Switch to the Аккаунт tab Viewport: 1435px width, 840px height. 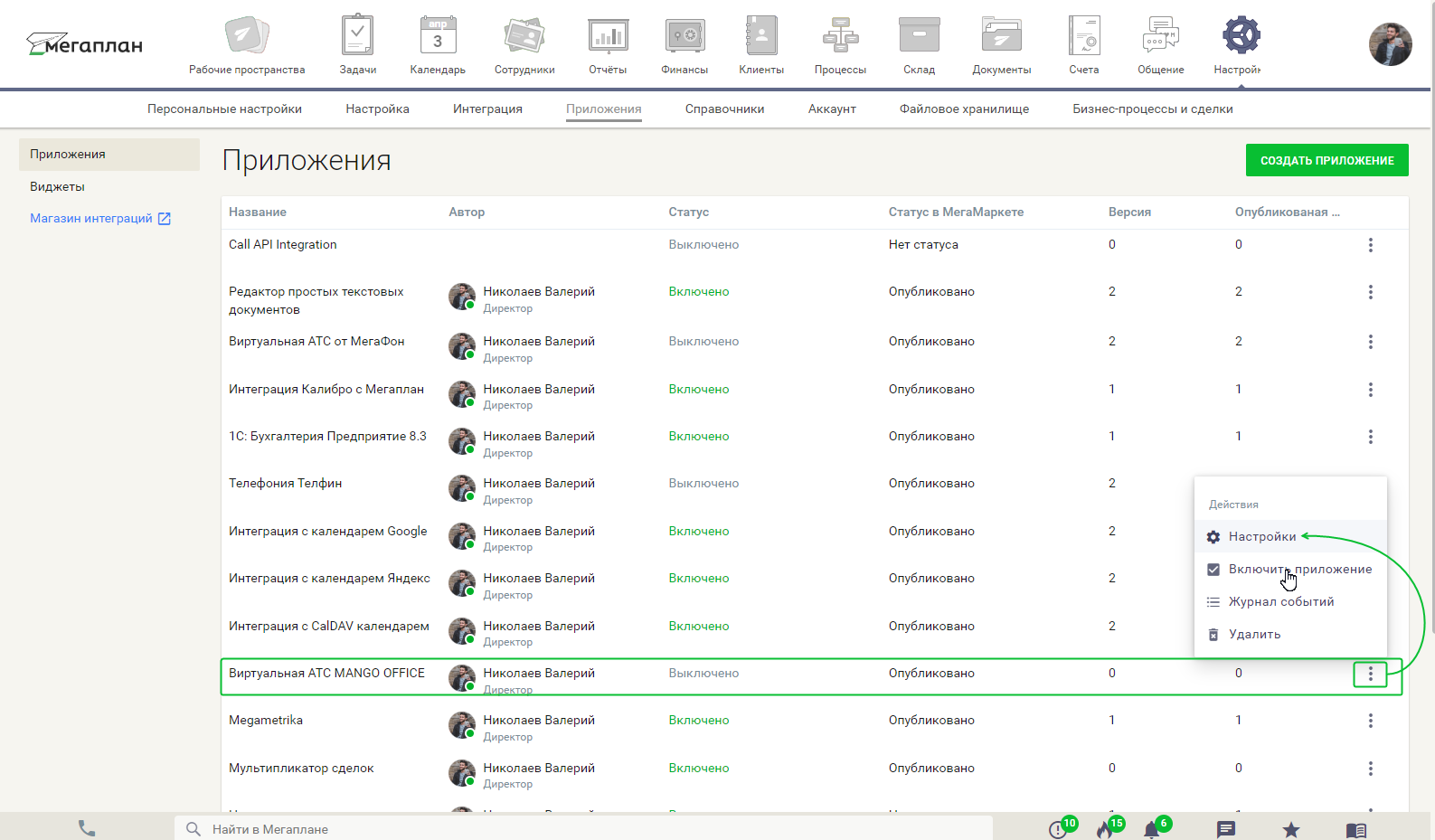coord(832,109)
